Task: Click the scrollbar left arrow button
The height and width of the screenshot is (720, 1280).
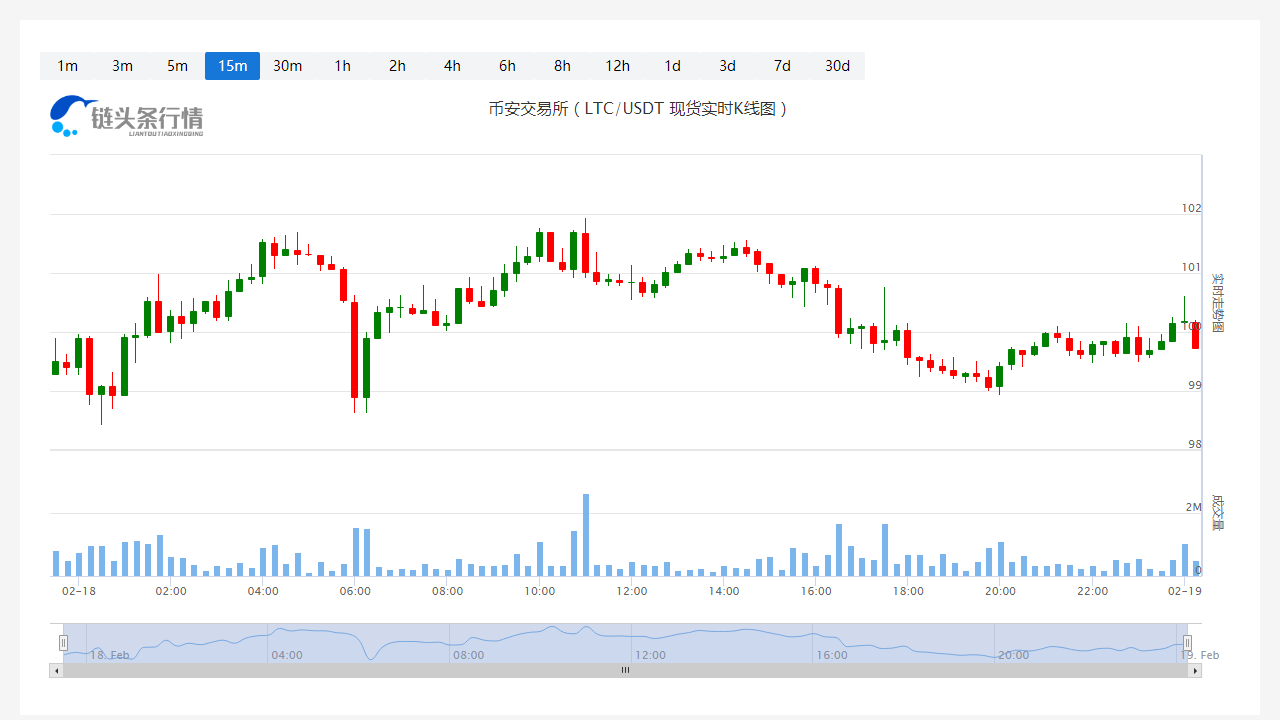Action: click(x=56, y=671)
